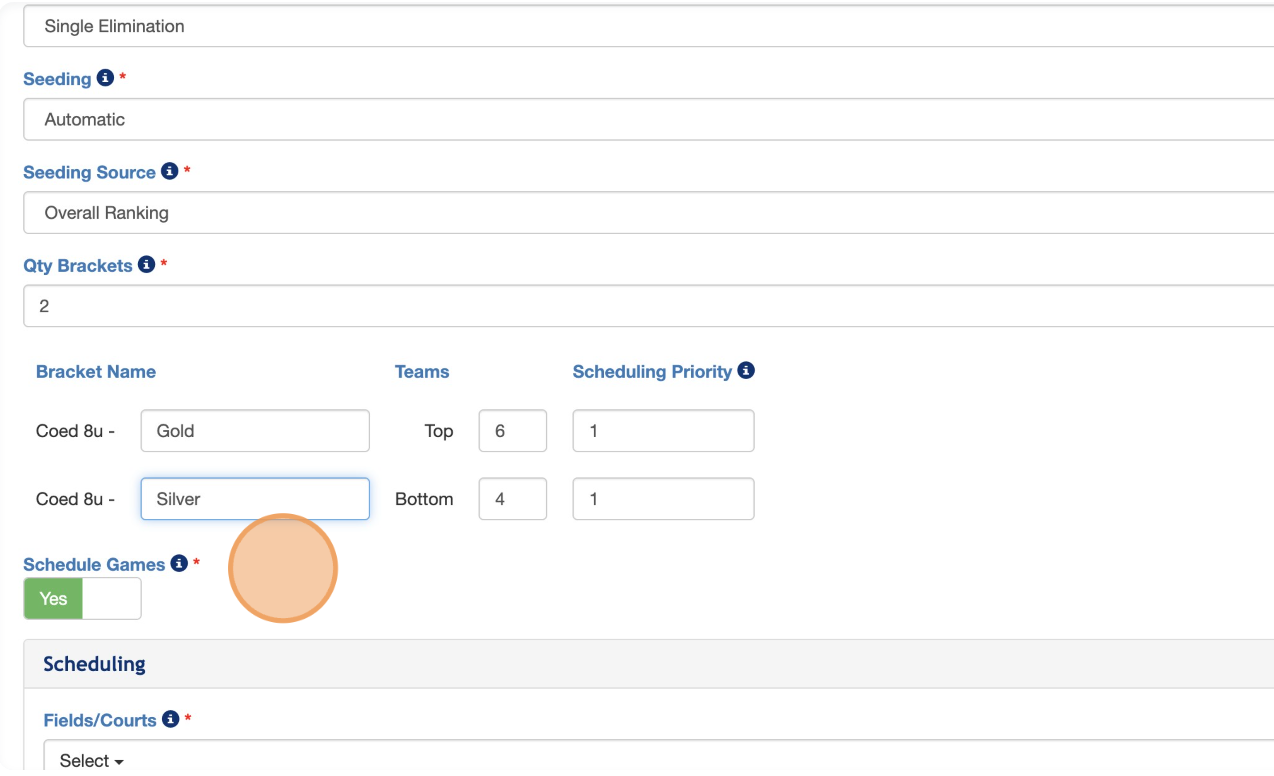
Task: Toggle the Schedule Games Yes switch
Action: [x=82, y=599]
